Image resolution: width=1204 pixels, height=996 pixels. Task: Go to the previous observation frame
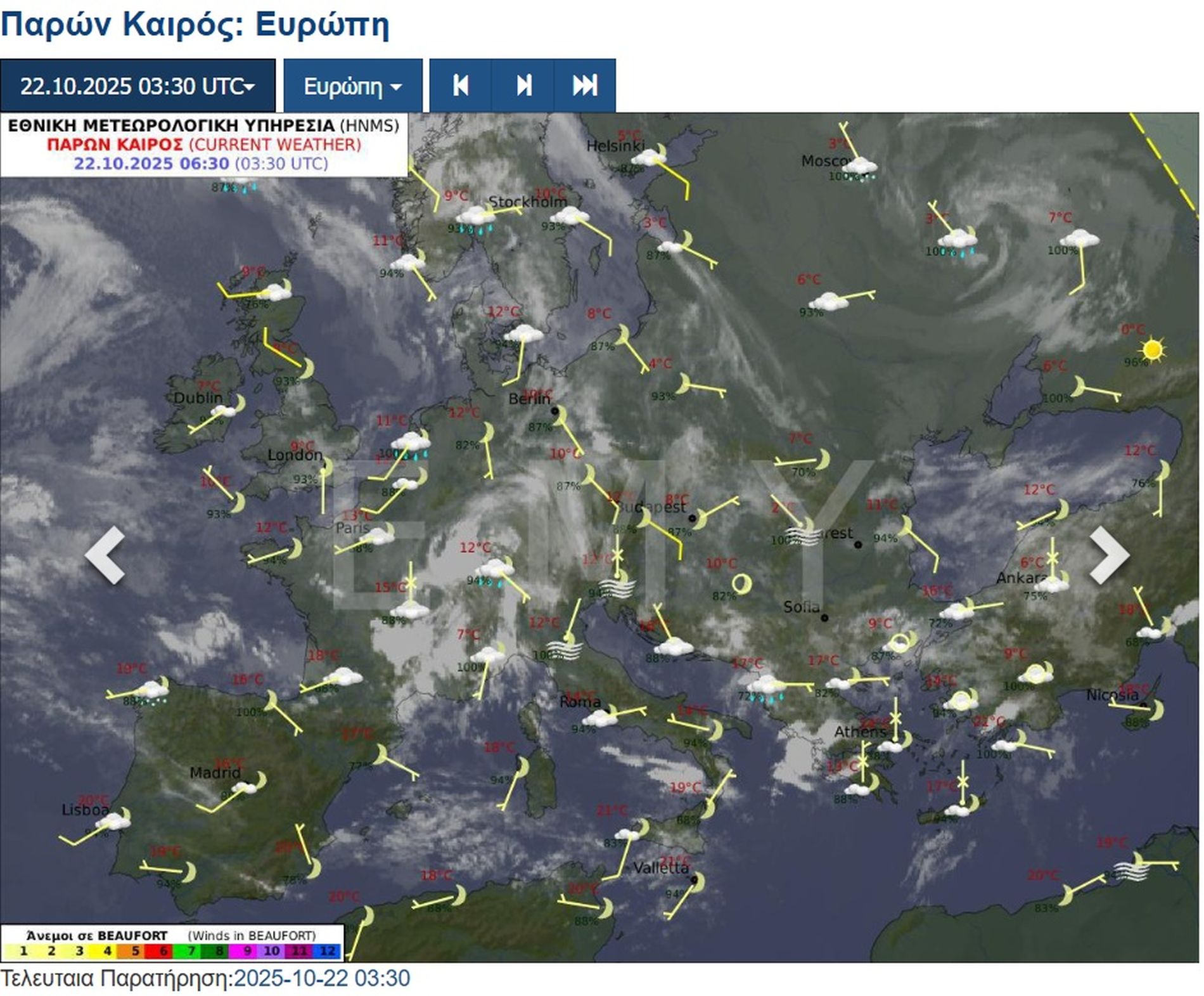pos(460,86)
